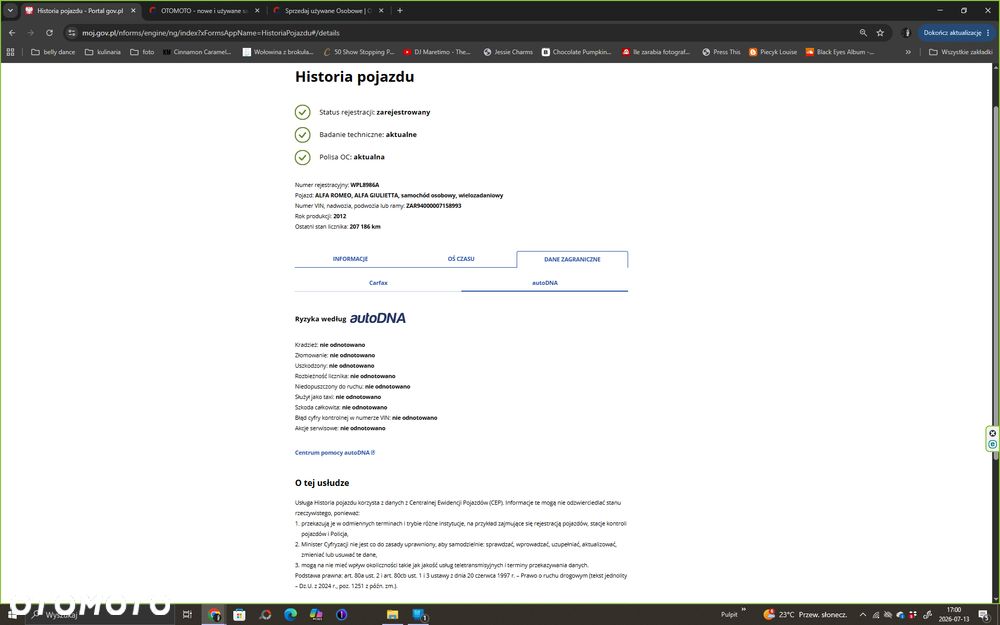Bookmark this page with the star icon

click(880, 33)
